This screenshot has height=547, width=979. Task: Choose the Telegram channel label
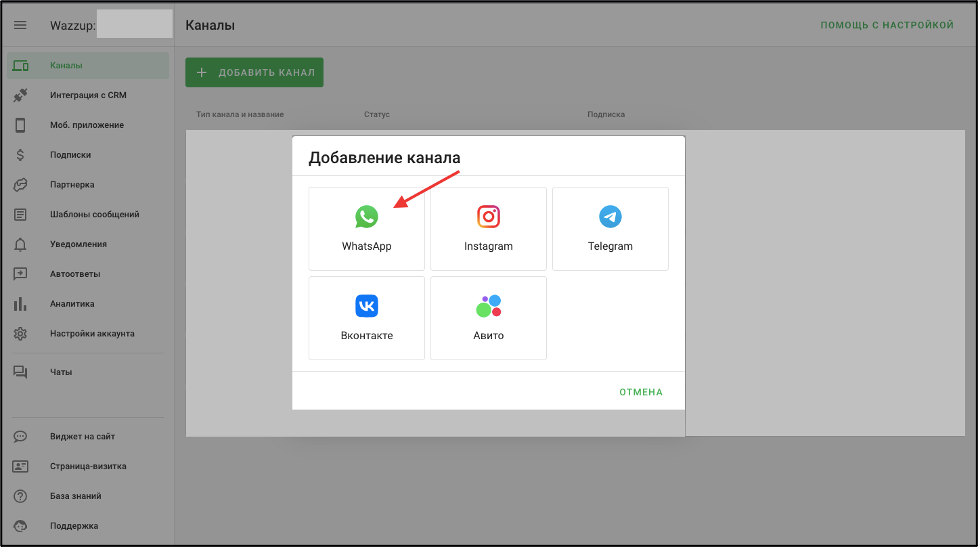[x=610, y=246]
